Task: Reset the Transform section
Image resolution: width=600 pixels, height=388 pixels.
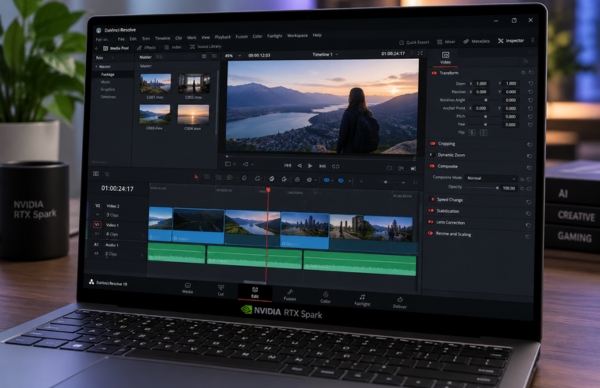Action: pyautogui.click(x=531, y=72)
